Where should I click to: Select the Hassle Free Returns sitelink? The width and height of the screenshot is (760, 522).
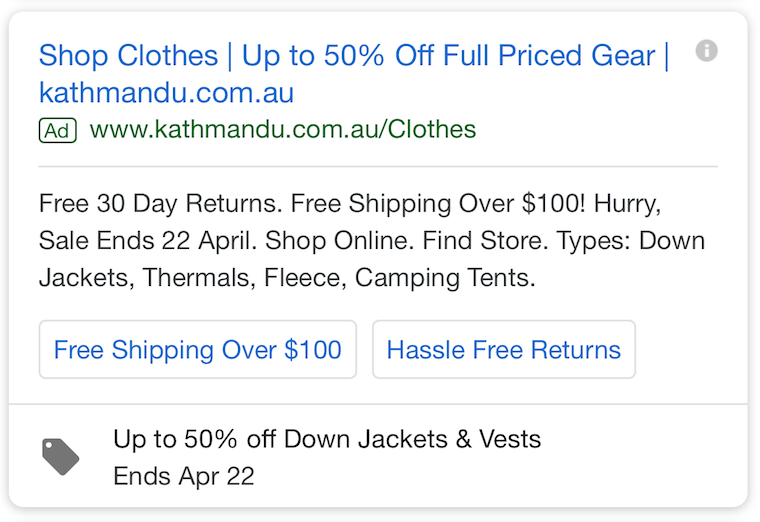(504, 349)
